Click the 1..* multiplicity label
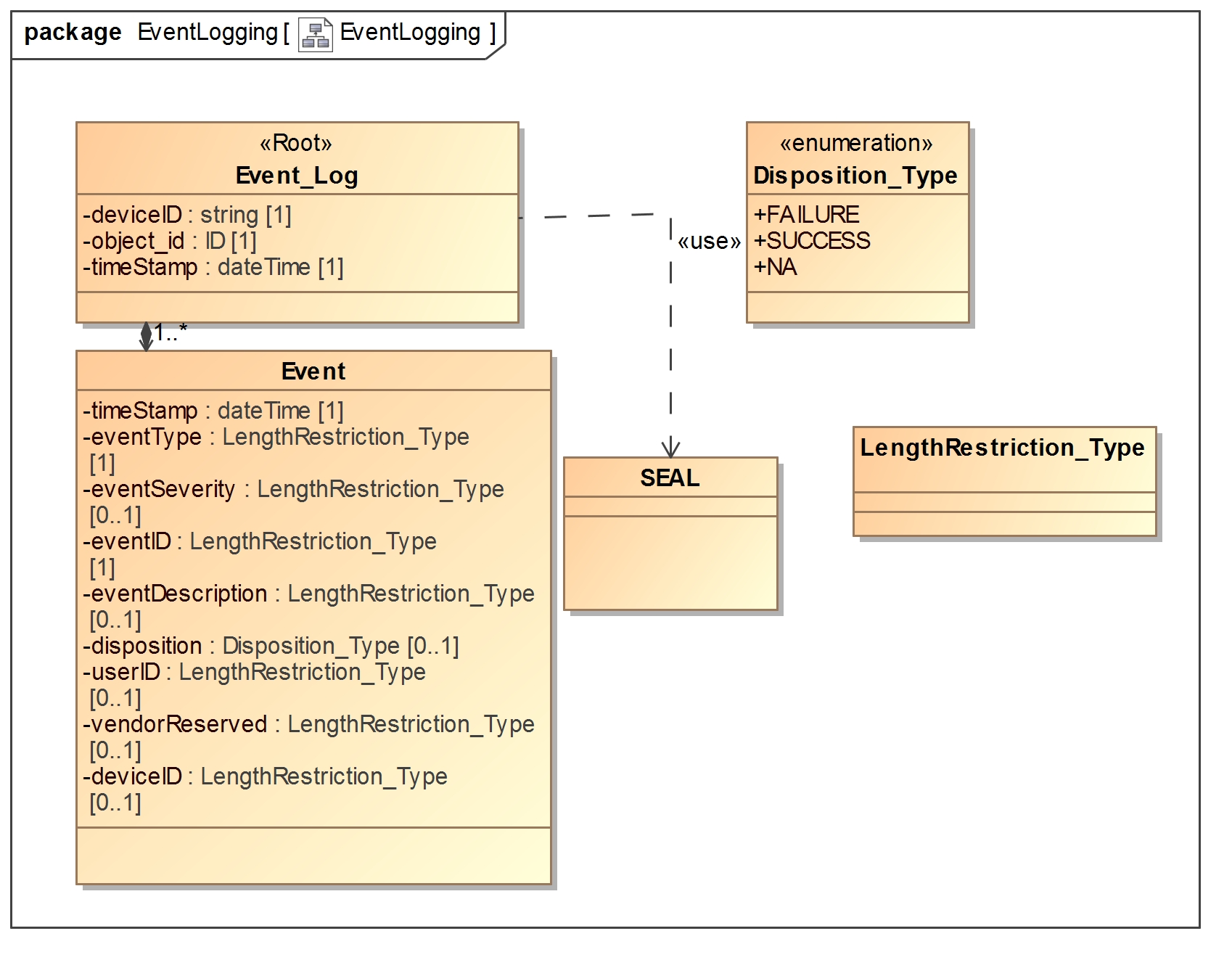The width and height of the screenshot is (1232, 960). [171, 333]
